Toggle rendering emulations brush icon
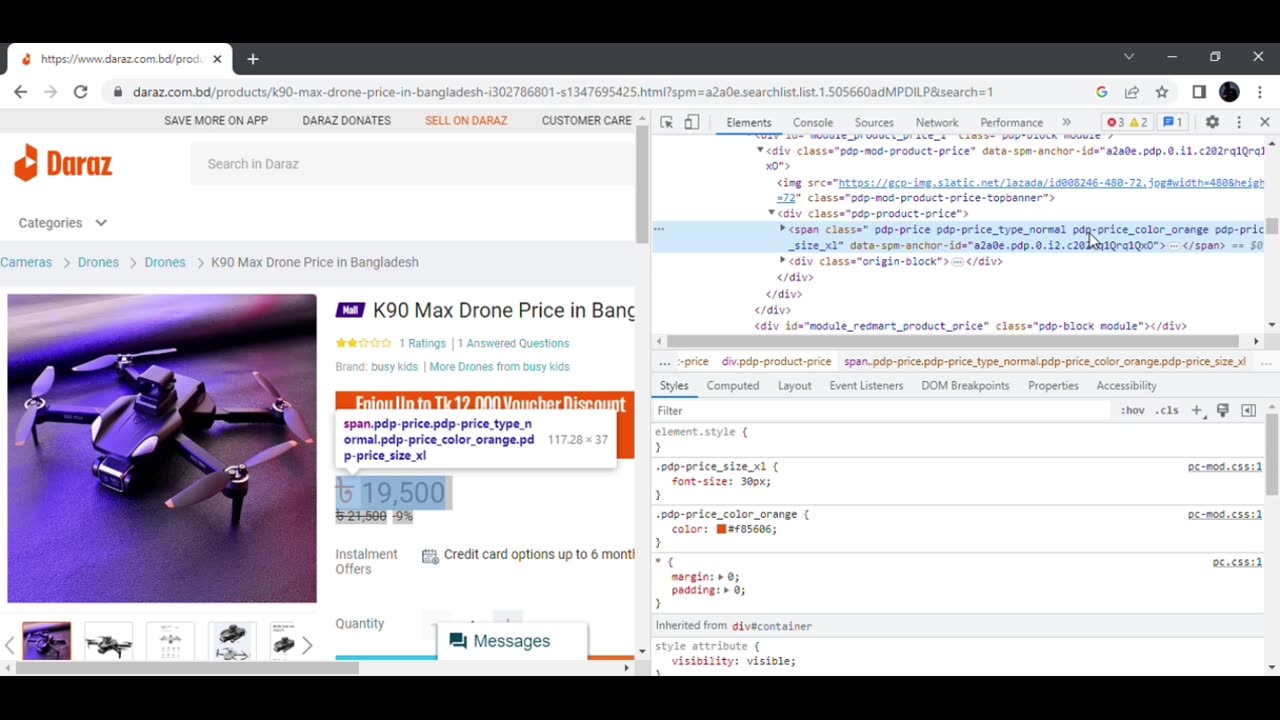This screenshot has height=720, width=1280. pyautogui.click(x=1222, y=410)
